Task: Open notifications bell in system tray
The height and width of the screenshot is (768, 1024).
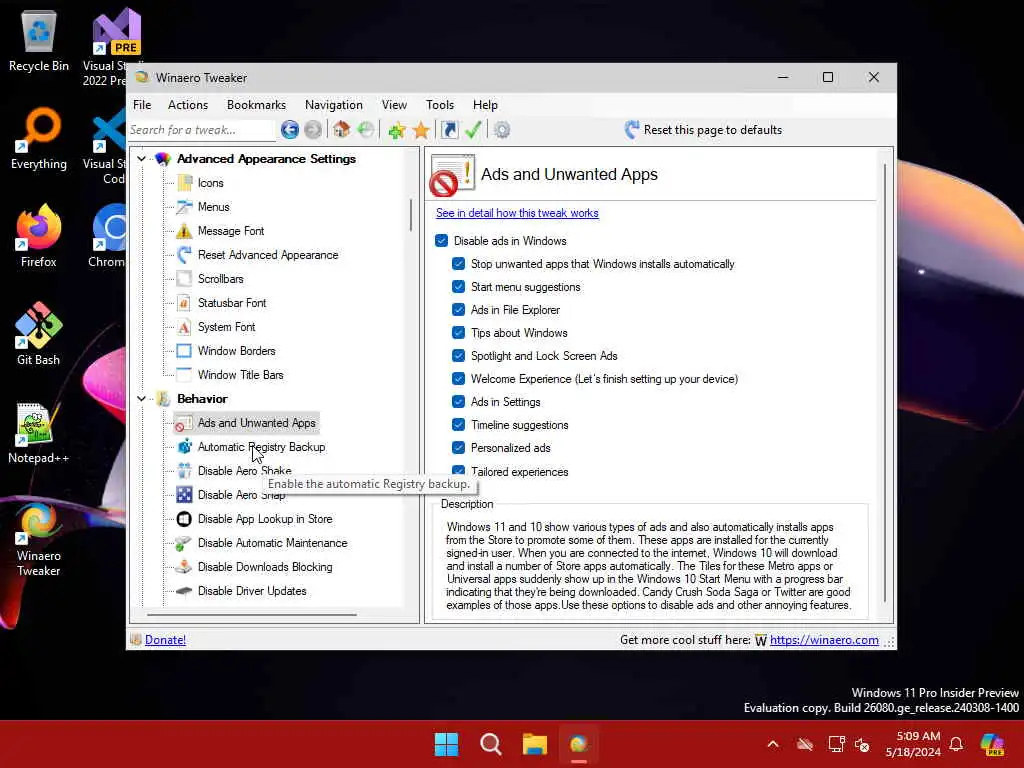Action: pyautogui.click(x=956, y=744)
